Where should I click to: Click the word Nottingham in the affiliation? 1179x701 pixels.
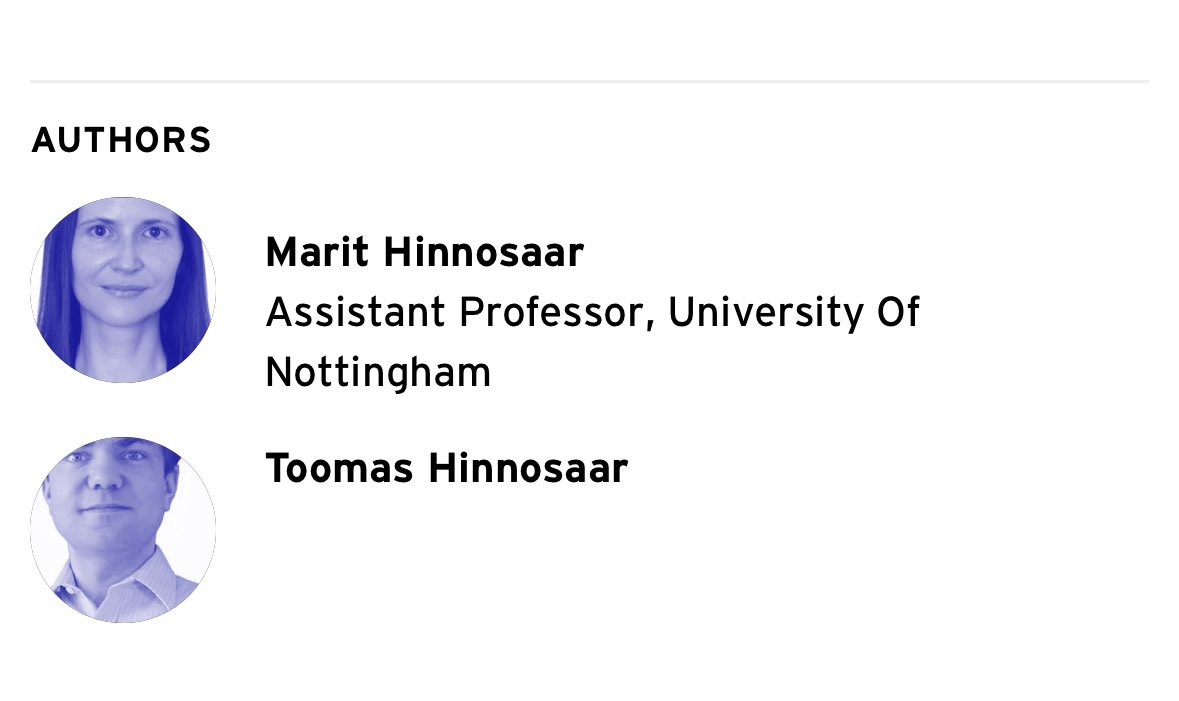[x=378, y=372]
